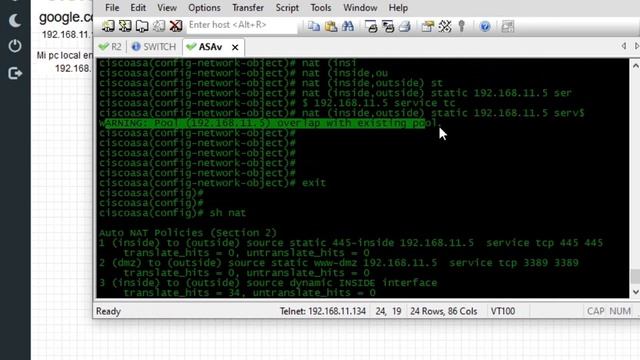Click the Print Selection icon
The height and width of the screenshot is (360, 640).
point(388,26)
